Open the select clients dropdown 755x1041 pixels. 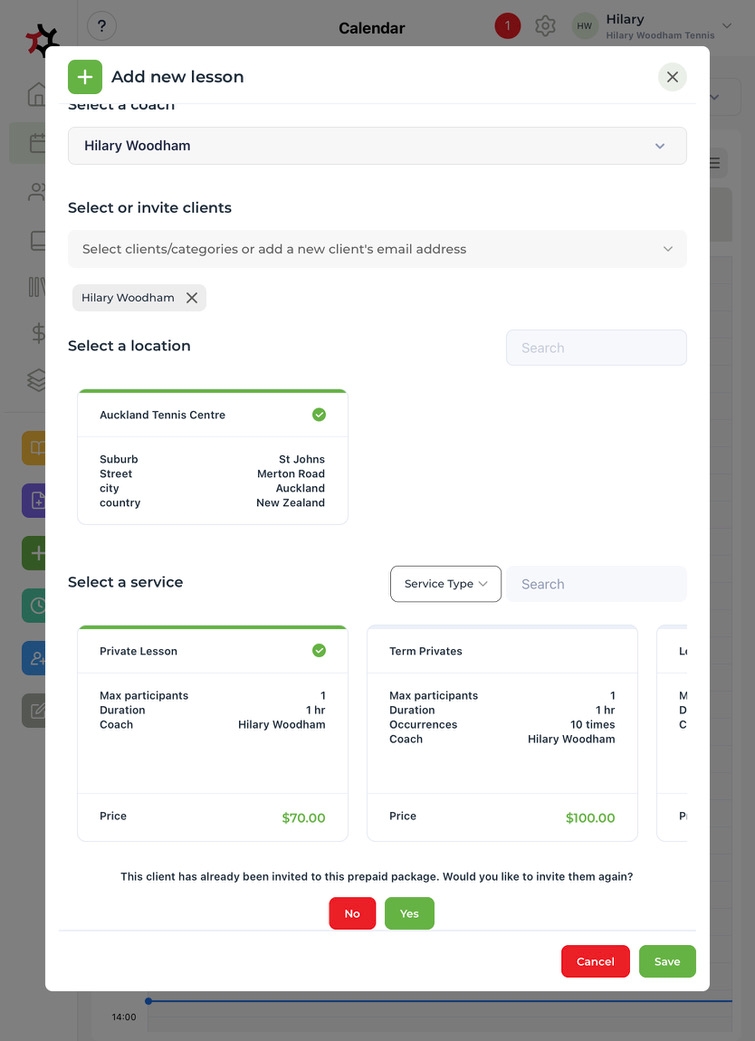[x=377, y=249]
